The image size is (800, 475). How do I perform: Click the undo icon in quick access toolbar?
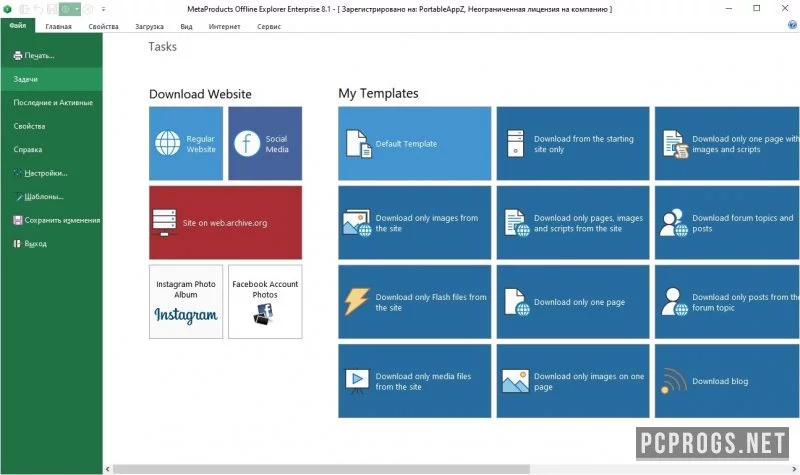38,9
